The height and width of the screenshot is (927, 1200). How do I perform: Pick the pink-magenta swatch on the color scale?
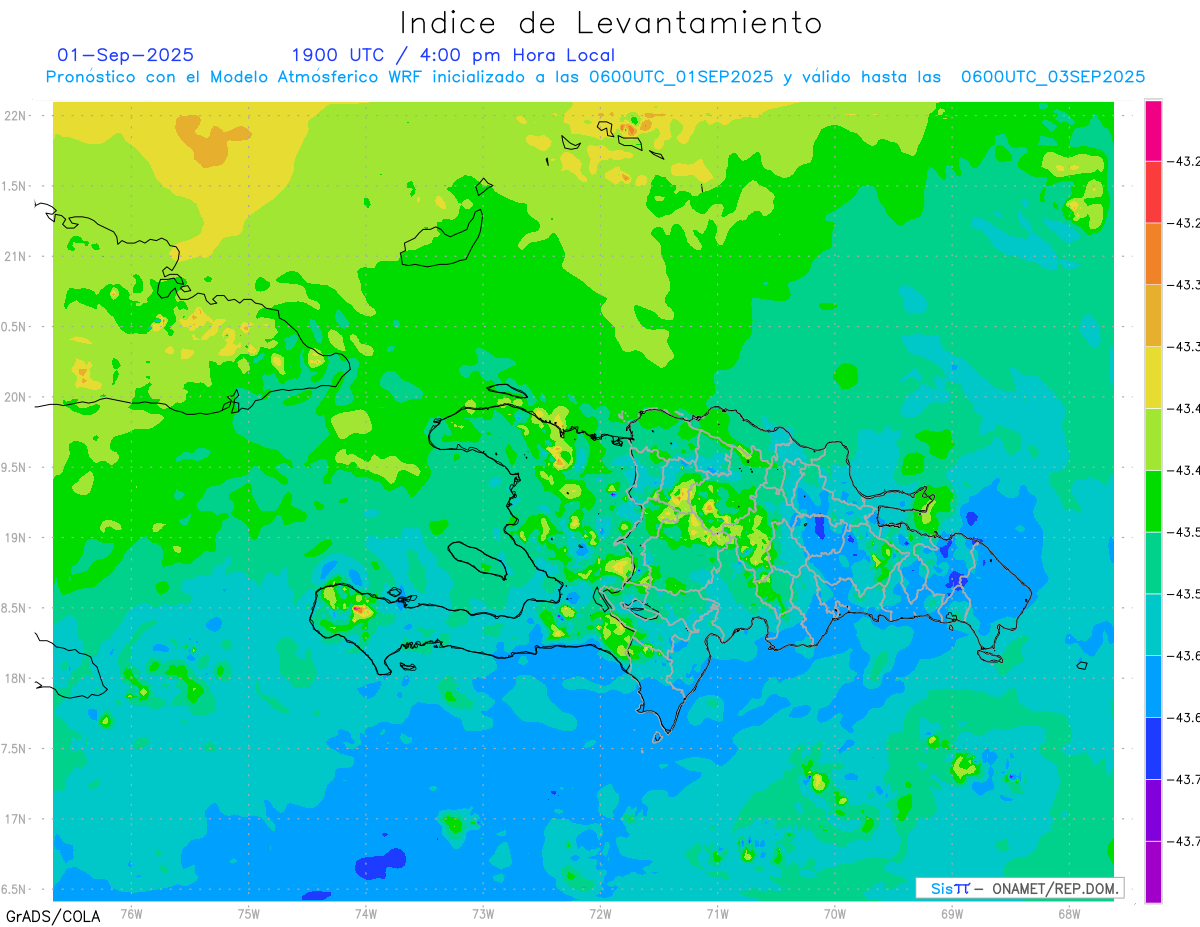click(1153, 130)
